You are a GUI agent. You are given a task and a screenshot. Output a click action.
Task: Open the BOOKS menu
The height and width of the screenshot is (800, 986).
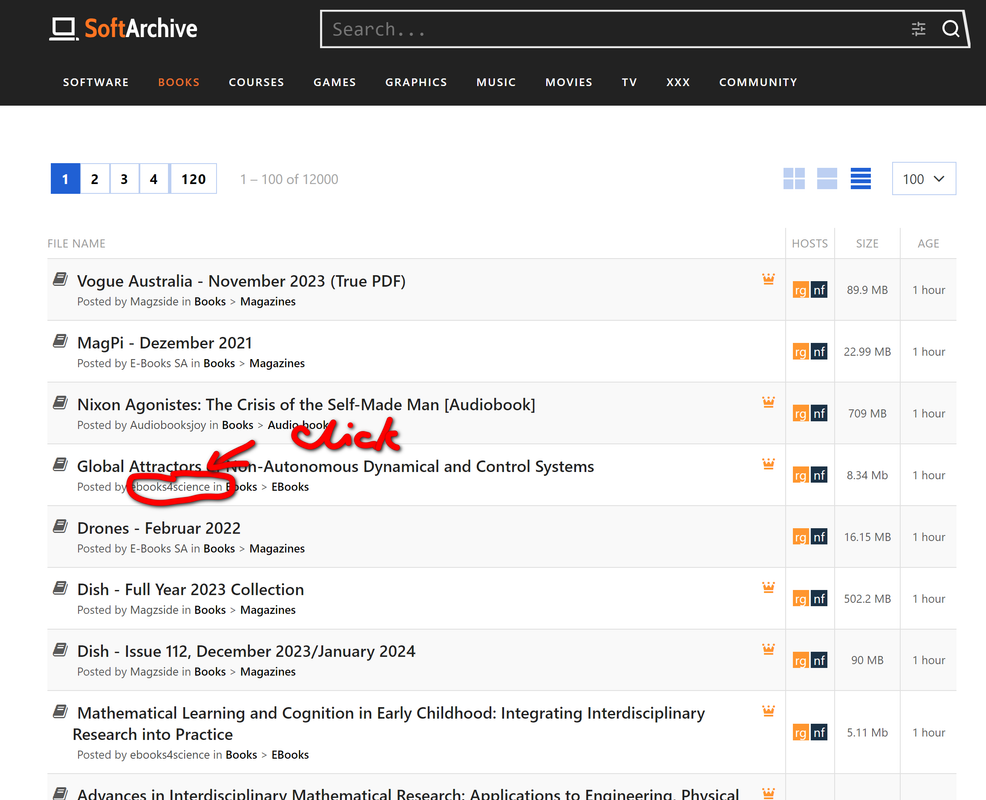click(x=179, y=82)
